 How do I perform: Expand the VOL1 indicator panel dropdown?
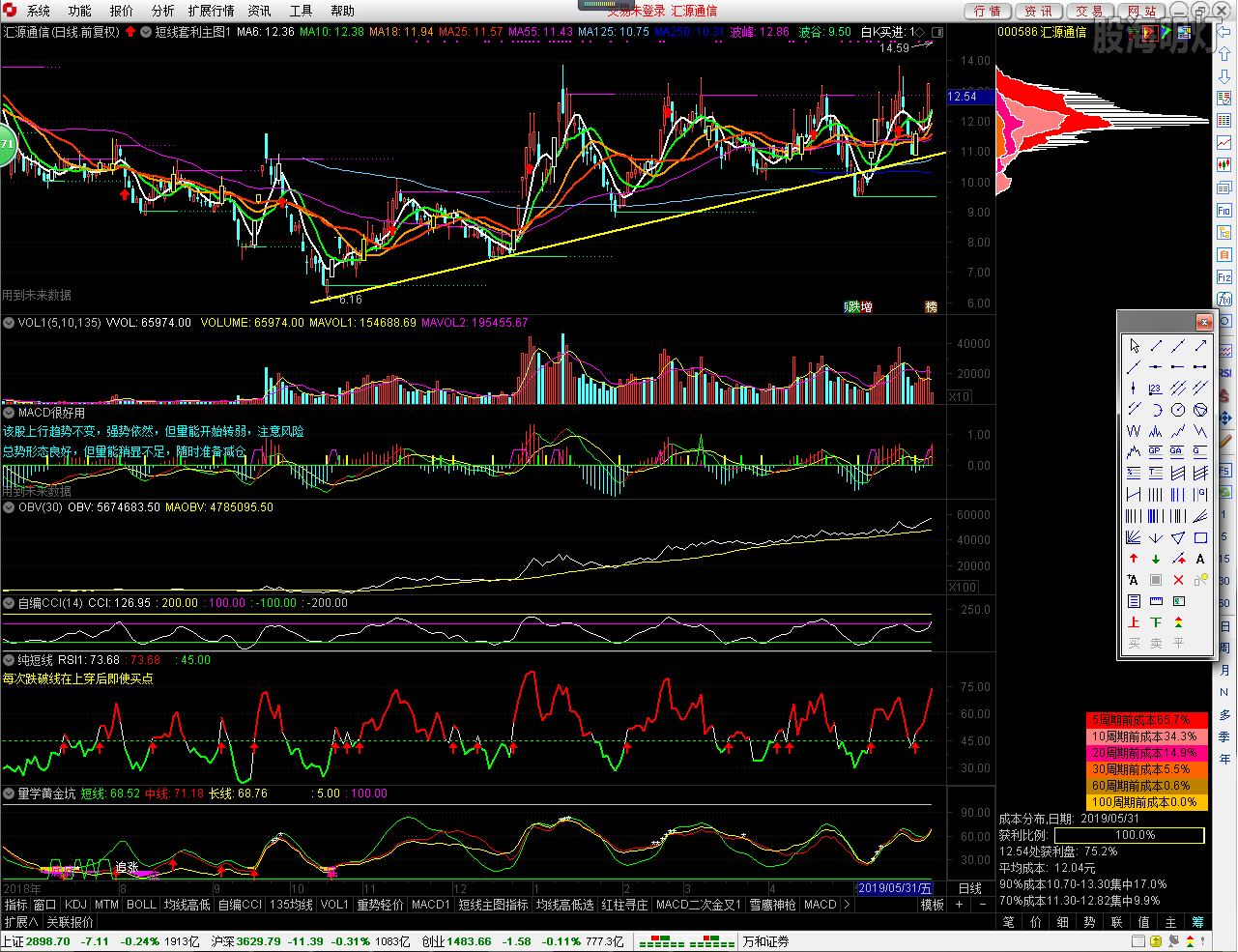(9, 323)
